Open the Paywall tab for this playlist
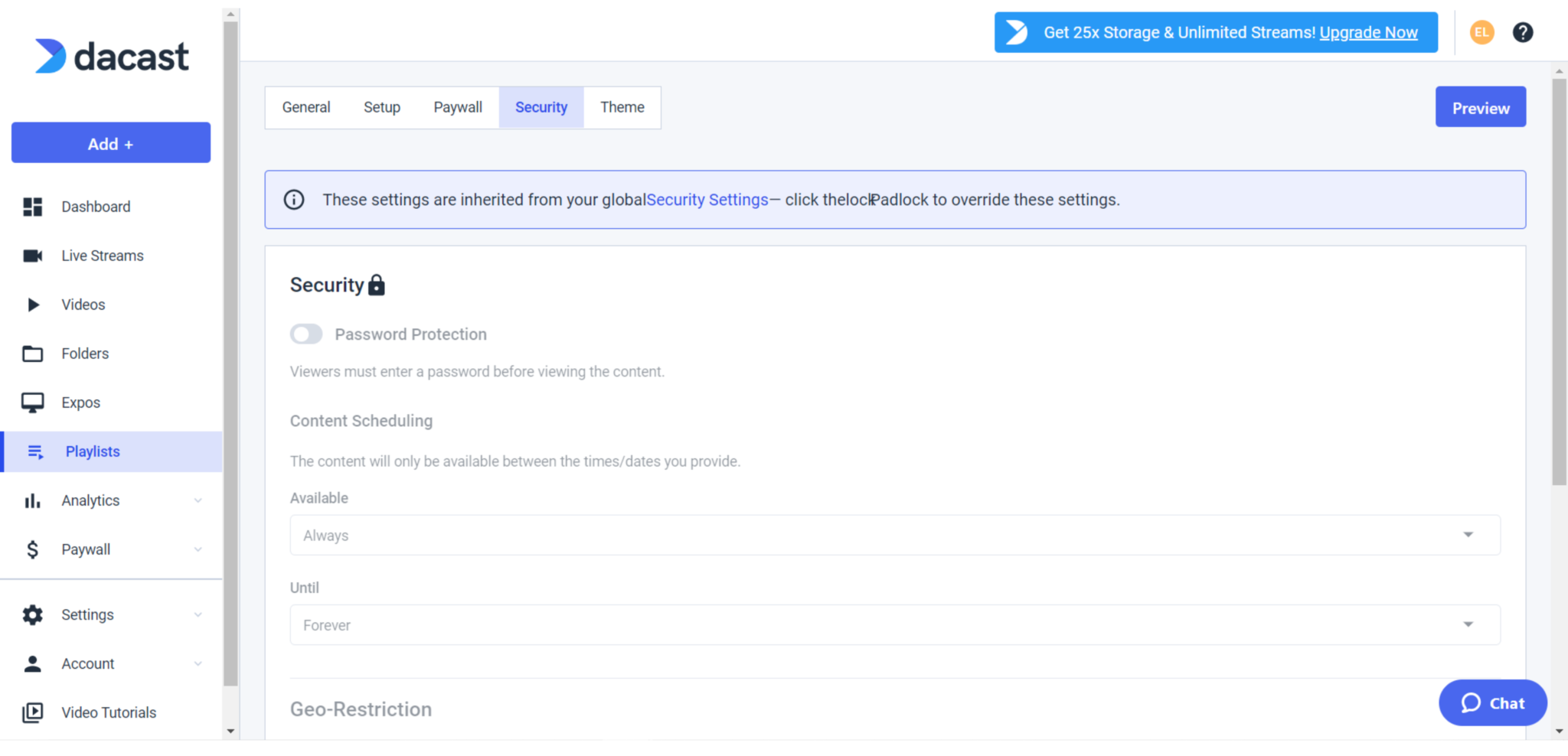Image resolution: width=1568 pixels, height=756 pixels. 458,107
